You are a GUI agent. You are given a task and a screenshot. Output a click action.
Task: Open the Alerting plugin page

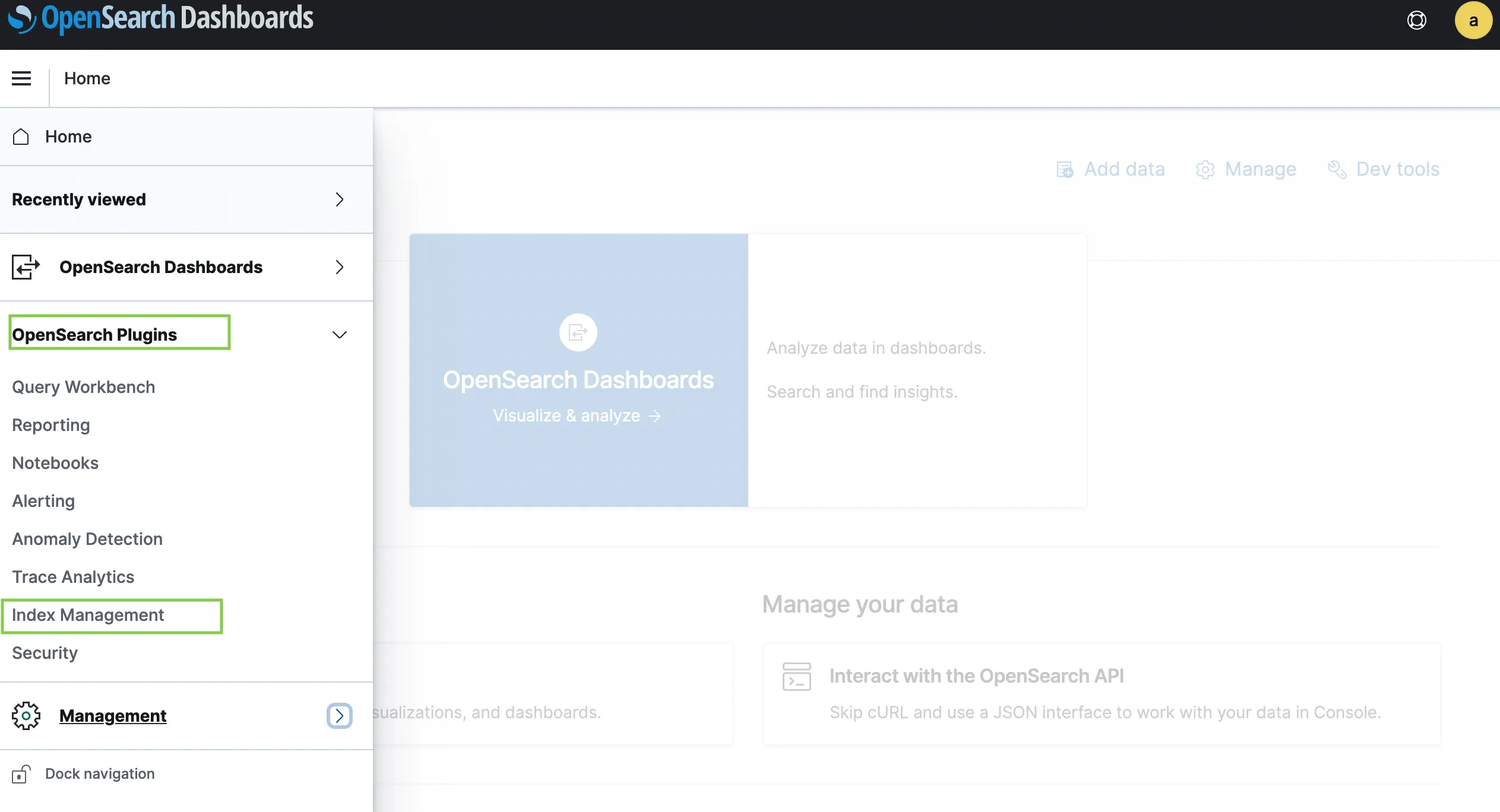pos(43,501)
